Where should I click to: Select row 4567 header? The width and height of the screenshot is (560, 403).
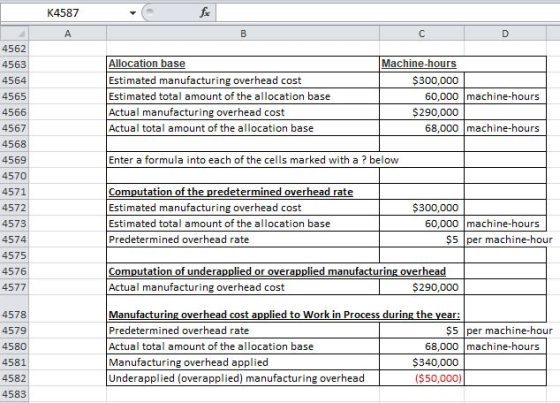[14, 128]
